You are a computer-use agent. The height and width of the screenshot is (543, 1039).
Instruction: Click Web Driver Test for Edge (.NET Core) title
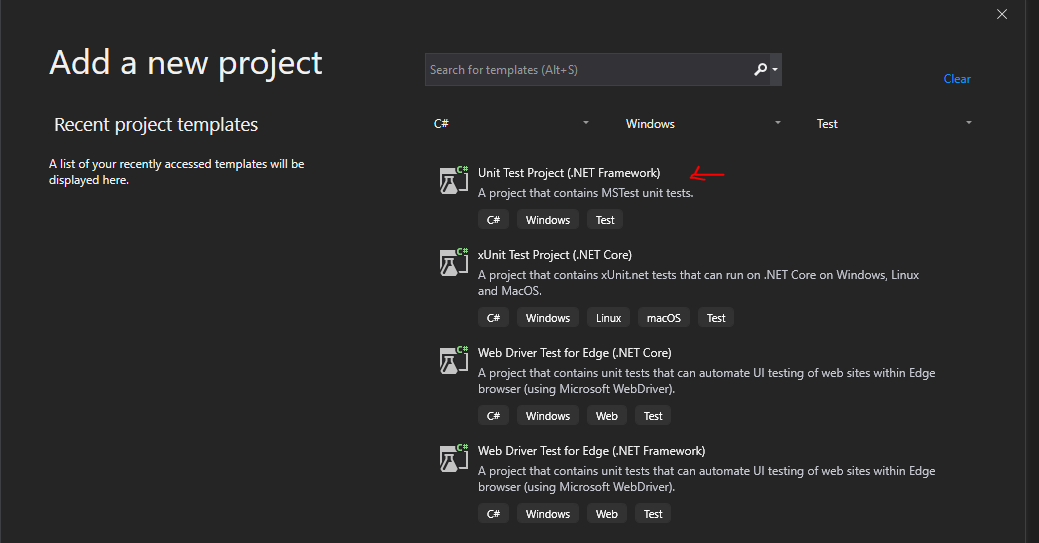point(574,353)
